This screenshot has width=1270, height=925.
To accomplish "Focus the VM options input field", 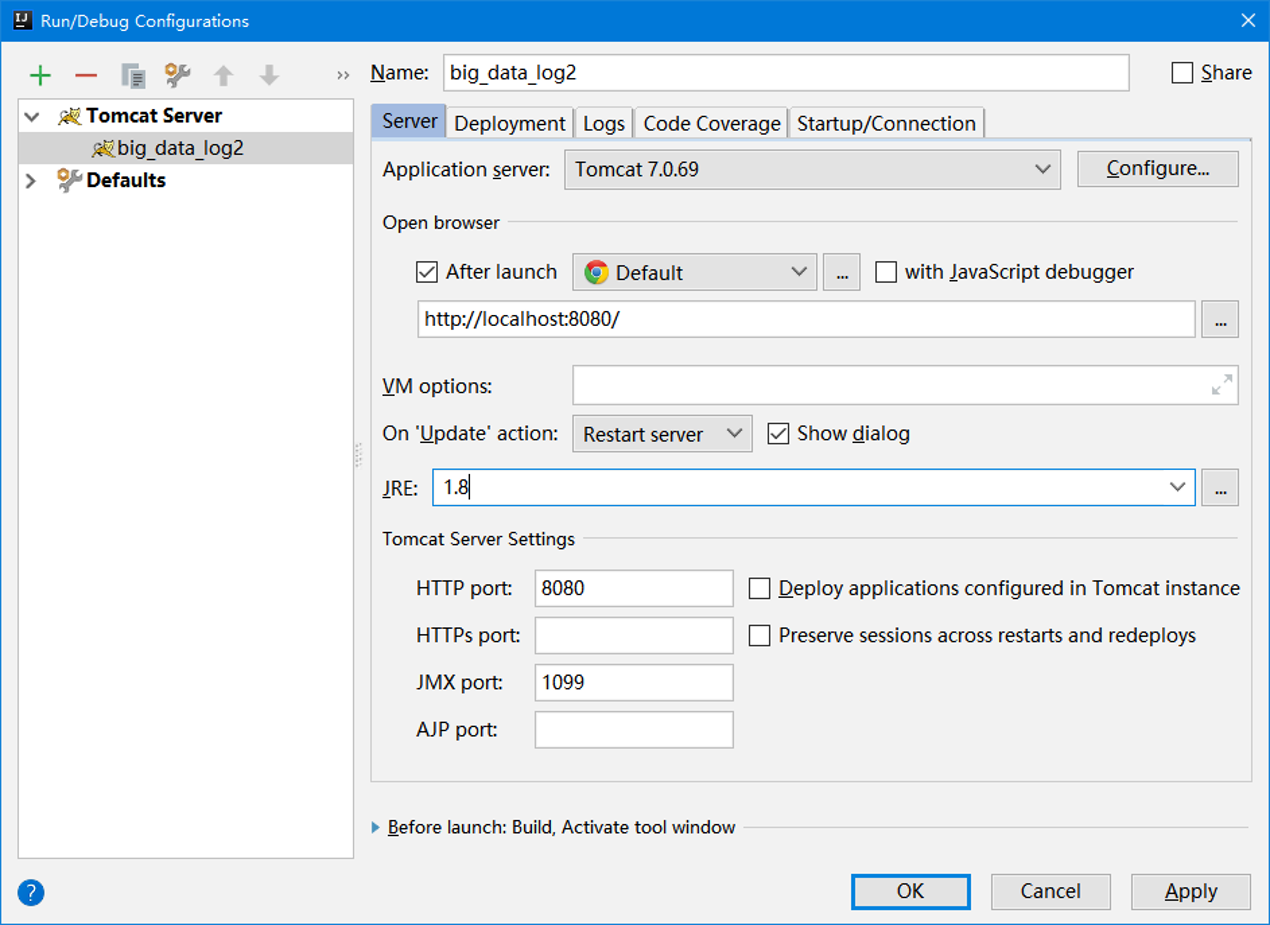I will [x=905, y=385].
